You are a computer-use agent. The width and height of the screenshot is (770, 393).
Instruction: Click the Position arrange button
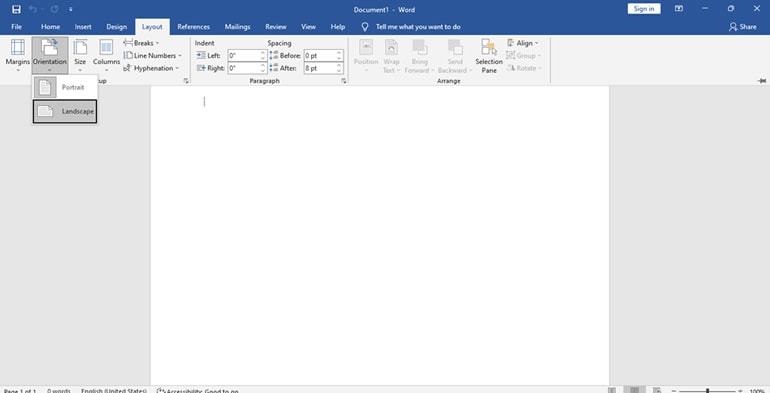click(366, 56)
